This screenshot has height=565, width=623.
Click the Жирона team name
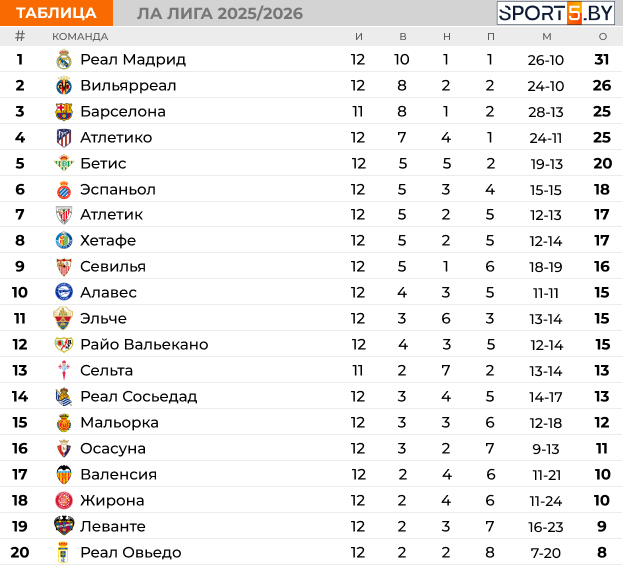pyautogui.click(x=112, y=501)
